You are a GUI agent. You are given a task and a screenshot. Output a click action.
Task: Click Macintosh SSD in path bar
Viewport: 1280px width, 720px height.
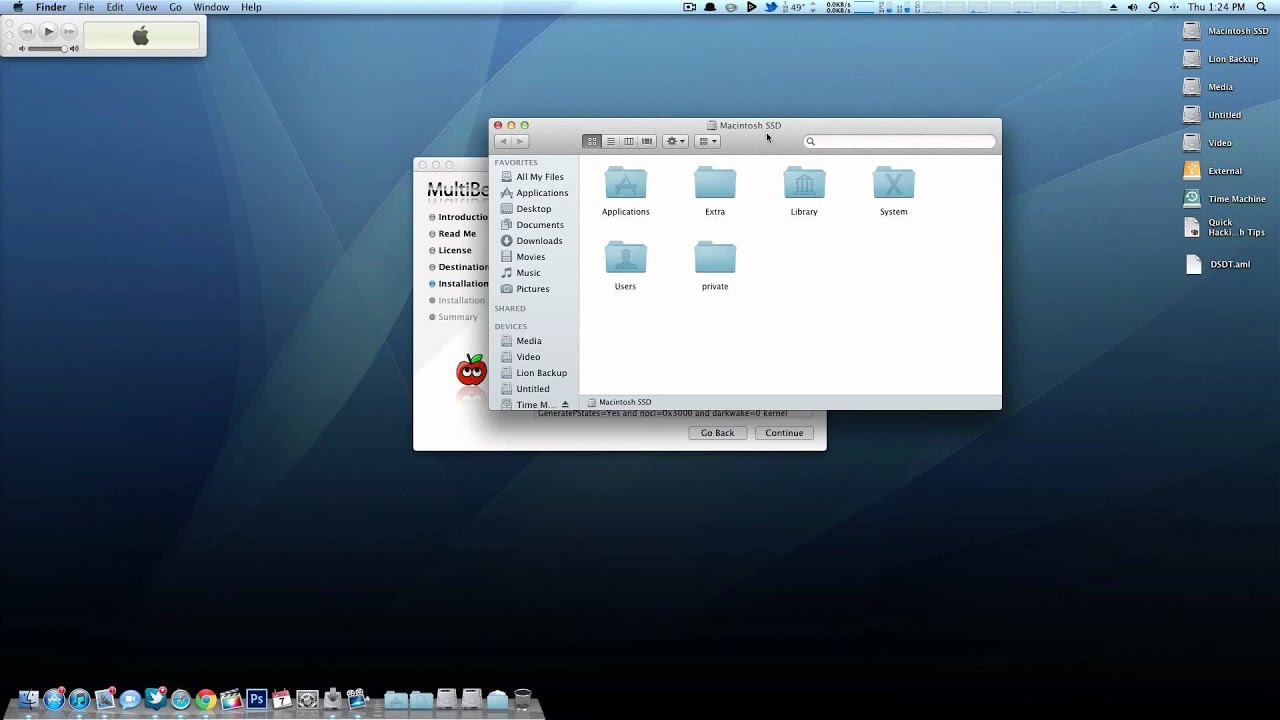tap(619, 402)
